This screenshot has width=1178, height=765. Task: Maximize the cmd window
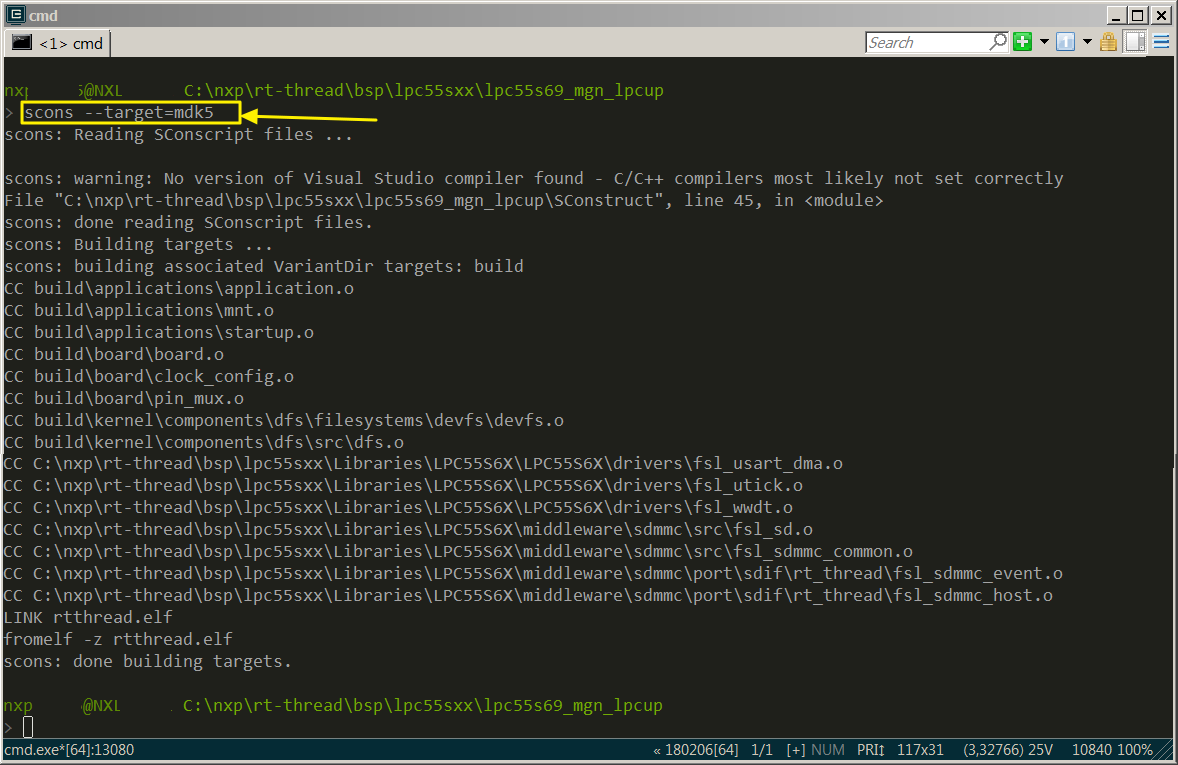1137,15
